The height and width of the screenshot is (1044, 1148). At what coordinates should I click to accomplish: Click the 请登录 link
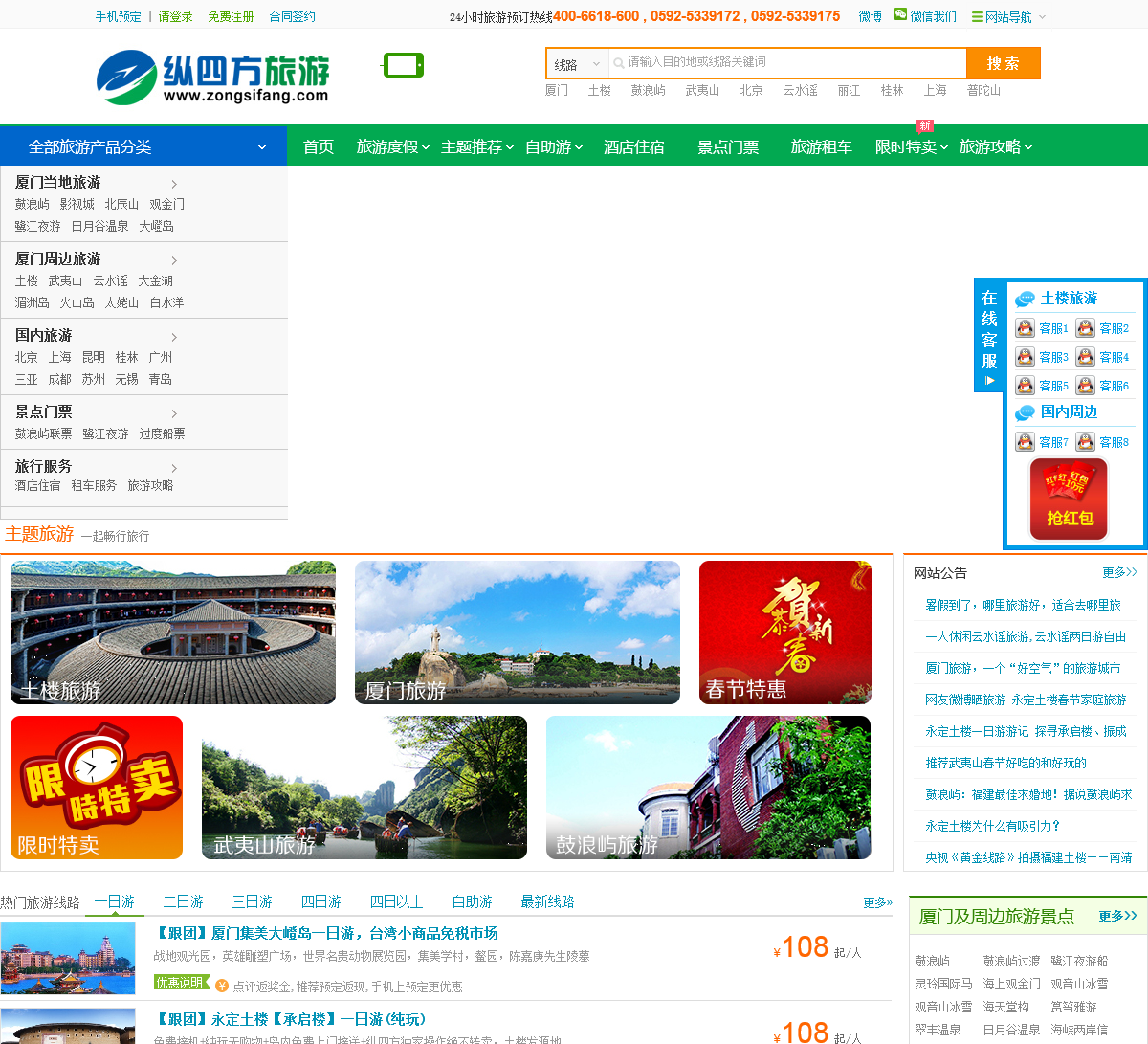(176, 16)
